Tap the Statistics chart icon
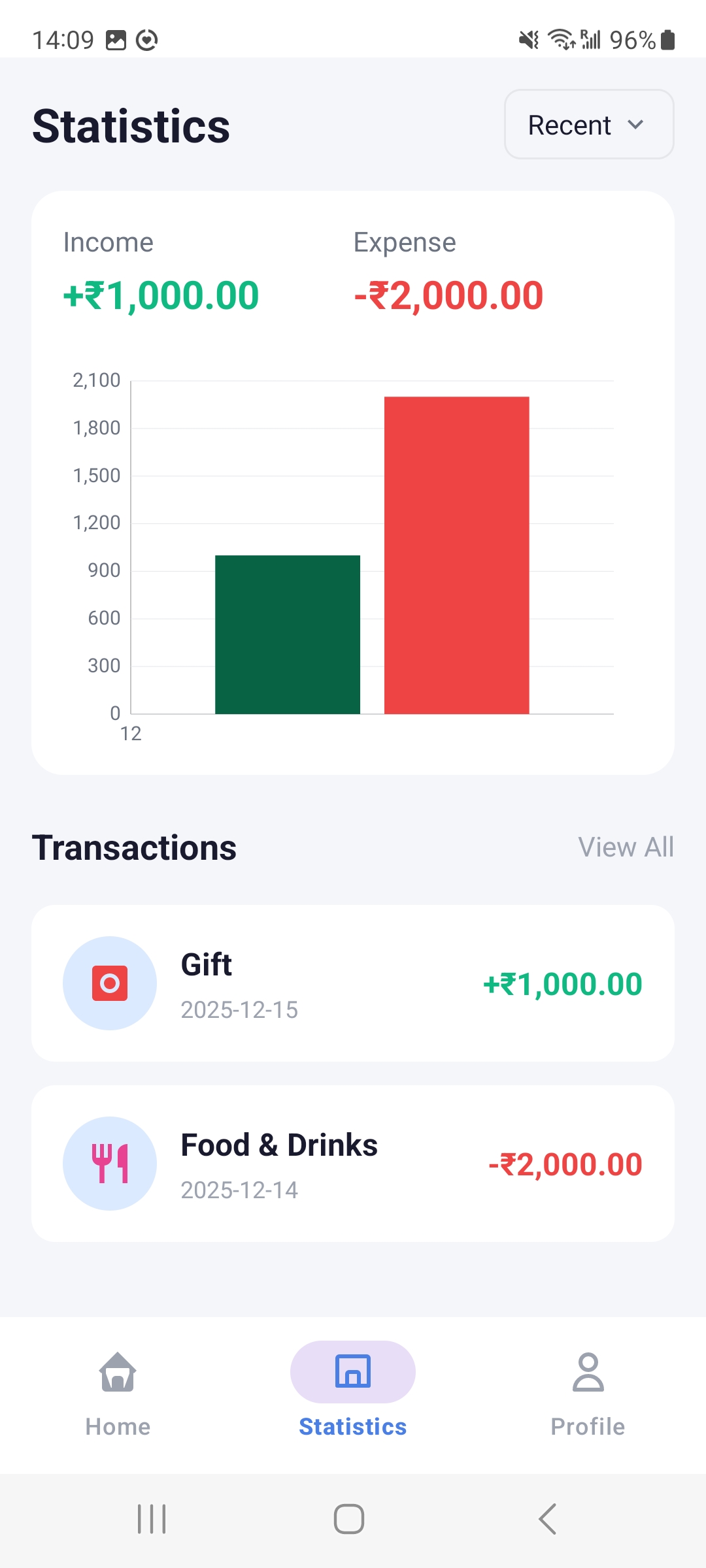706x1568 pixels. click(x=353, y=1371)
